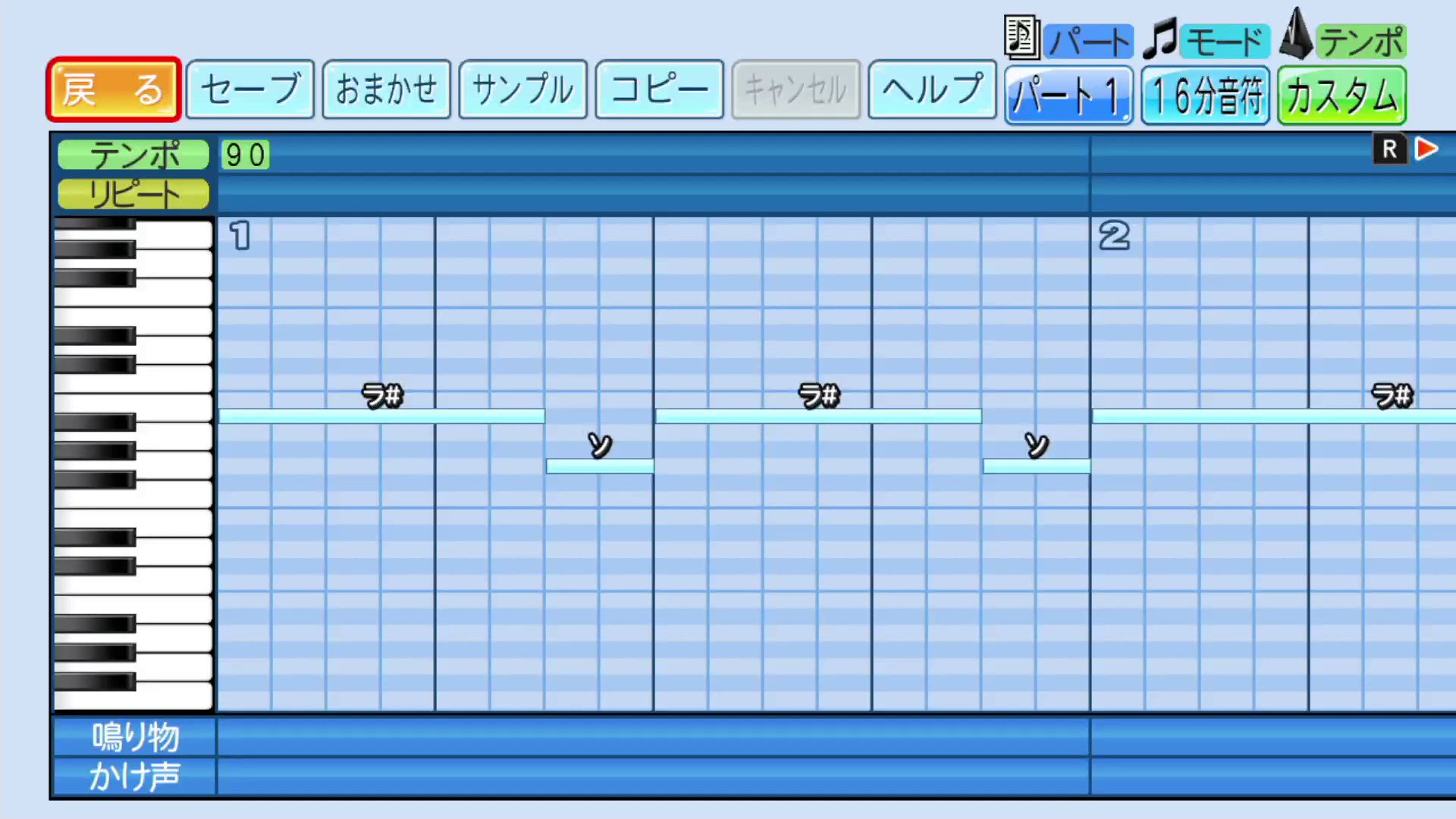Choose the おまかせ auto option

tap(387, 89)
